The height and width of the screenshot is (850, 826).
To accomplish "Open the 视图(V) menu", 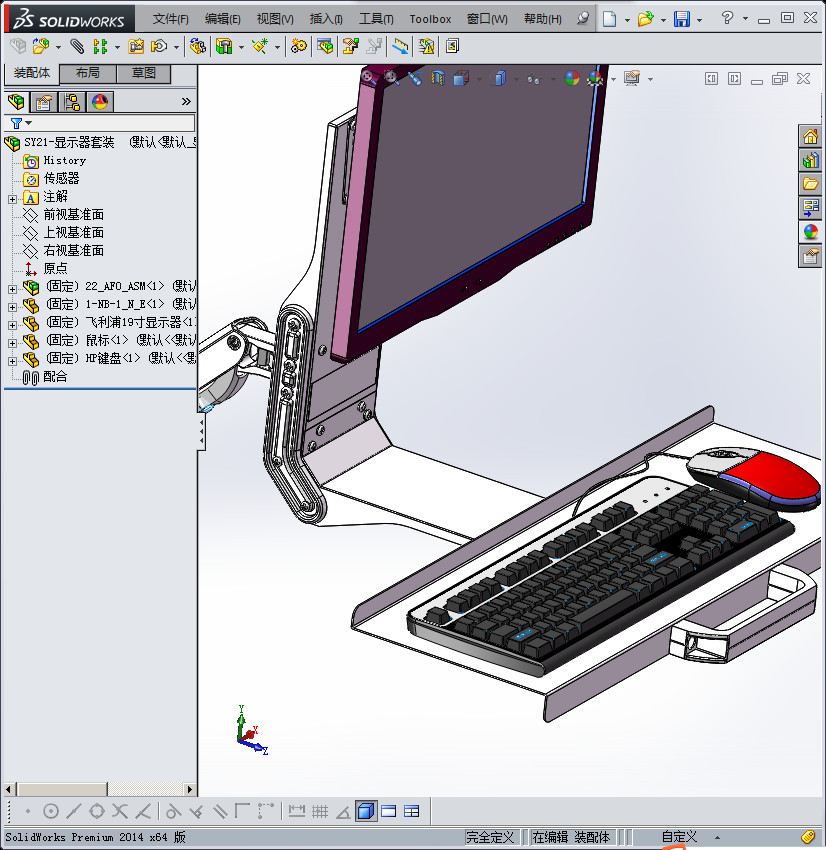I will pos(275,19).
